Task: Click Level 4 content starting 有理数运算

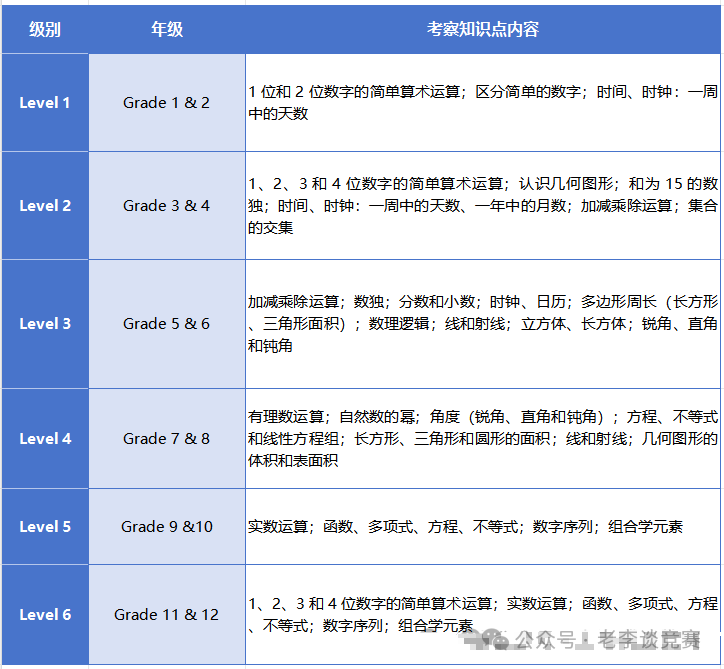Action: pos(483,439)
